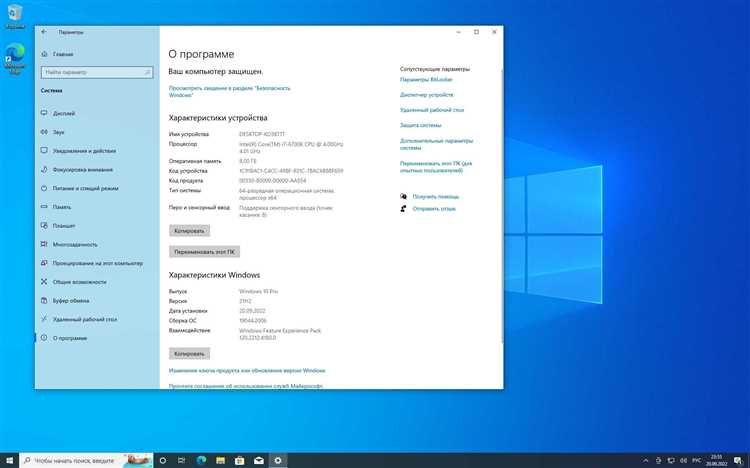This screenshot has width=750, height=468.
Task: Open network status tray icon
Action: tap(671, 460)
